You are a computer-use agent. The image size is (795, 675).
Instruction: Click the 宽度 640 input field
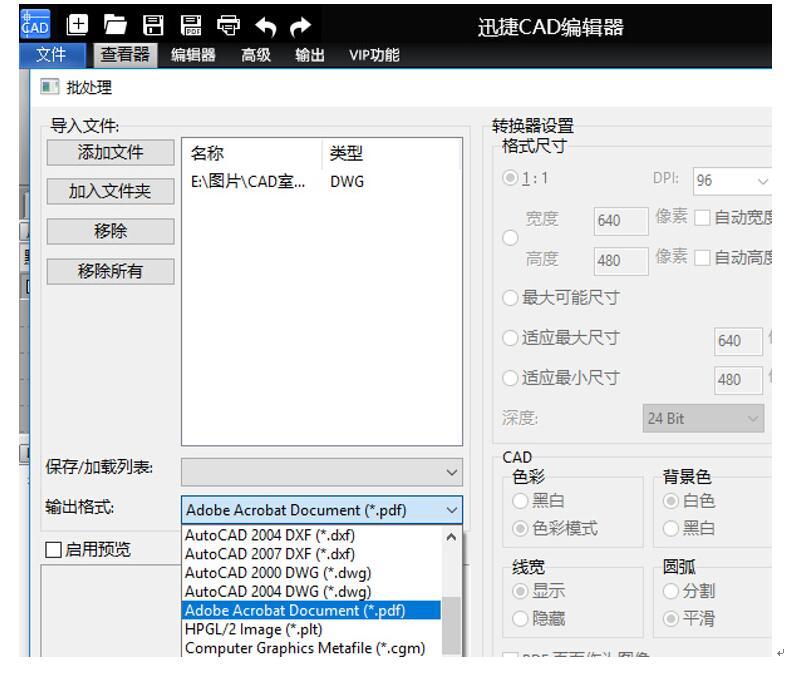pos(621,221)
